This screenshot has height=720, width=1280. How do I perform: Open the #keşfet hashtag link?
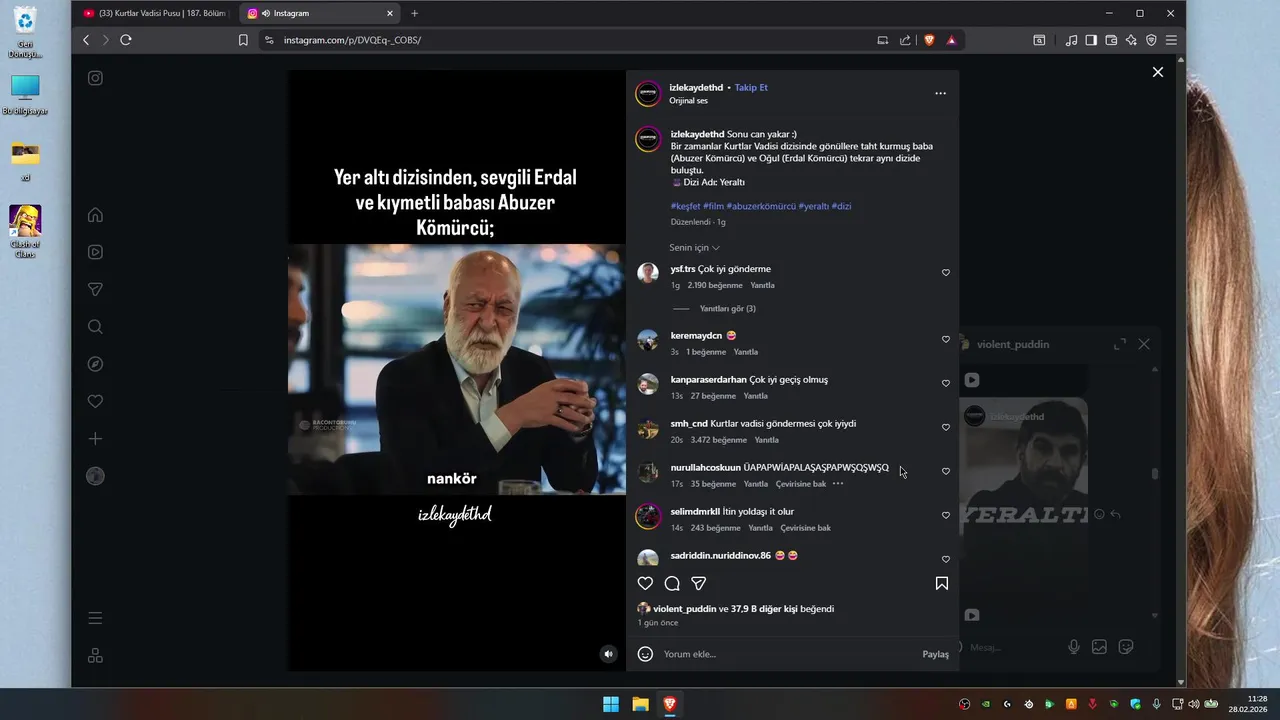(685, 206)
